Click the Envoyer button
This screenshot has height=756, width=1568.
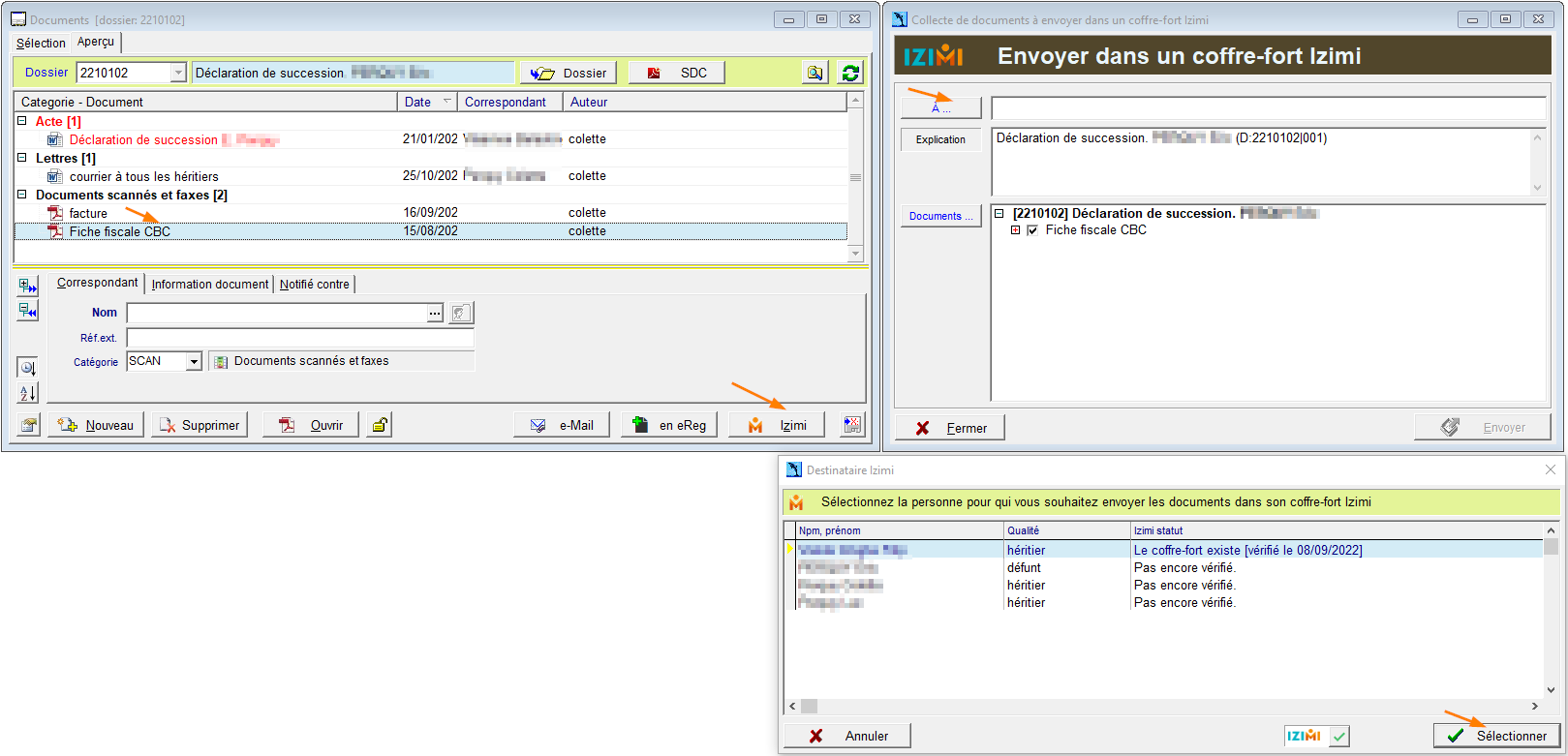point(1483,428)
